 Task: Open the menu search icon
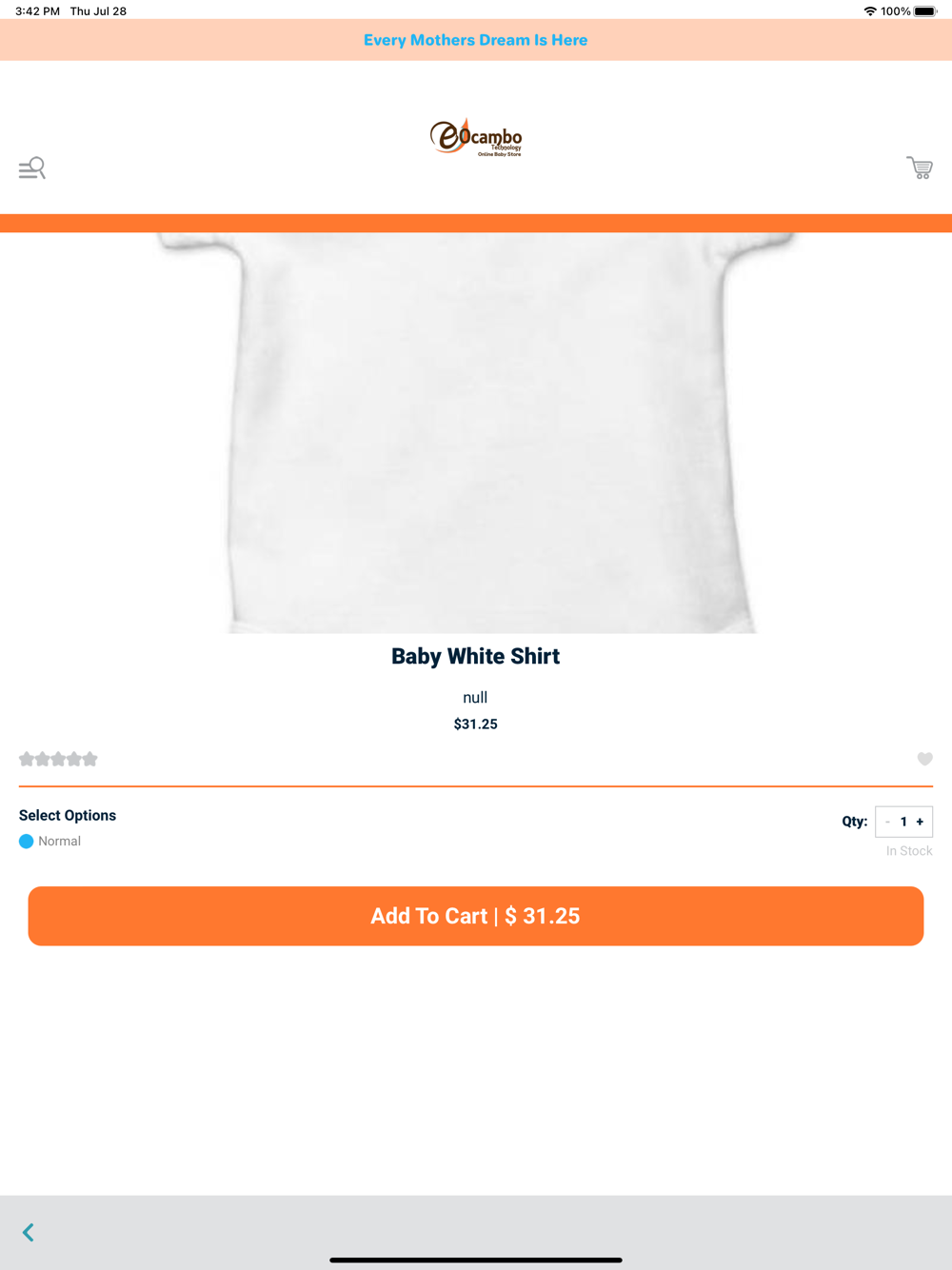click(32, 169)
